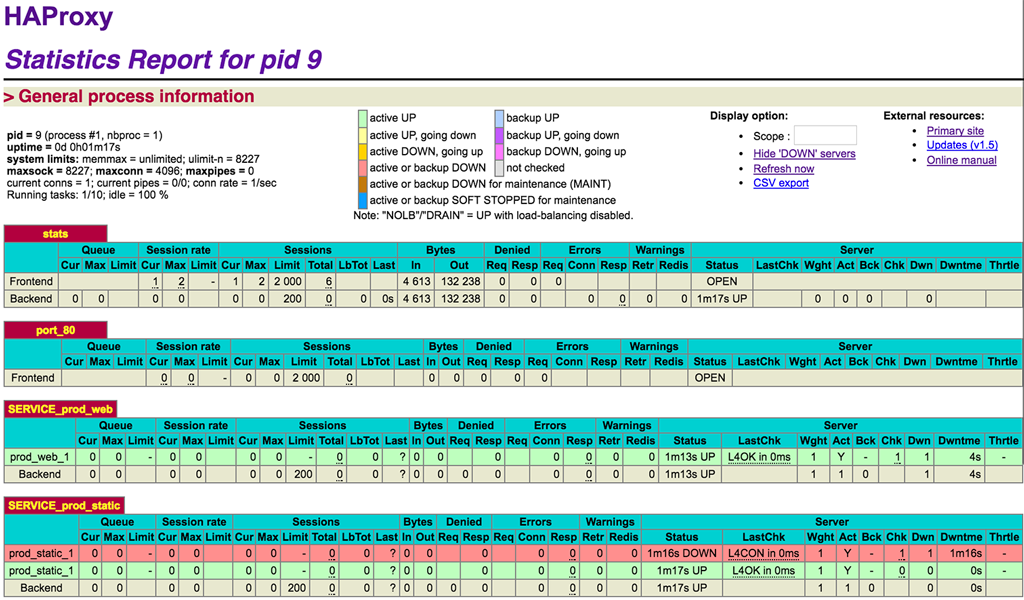
Task: Select the stats table title
Action: (56, 234)
